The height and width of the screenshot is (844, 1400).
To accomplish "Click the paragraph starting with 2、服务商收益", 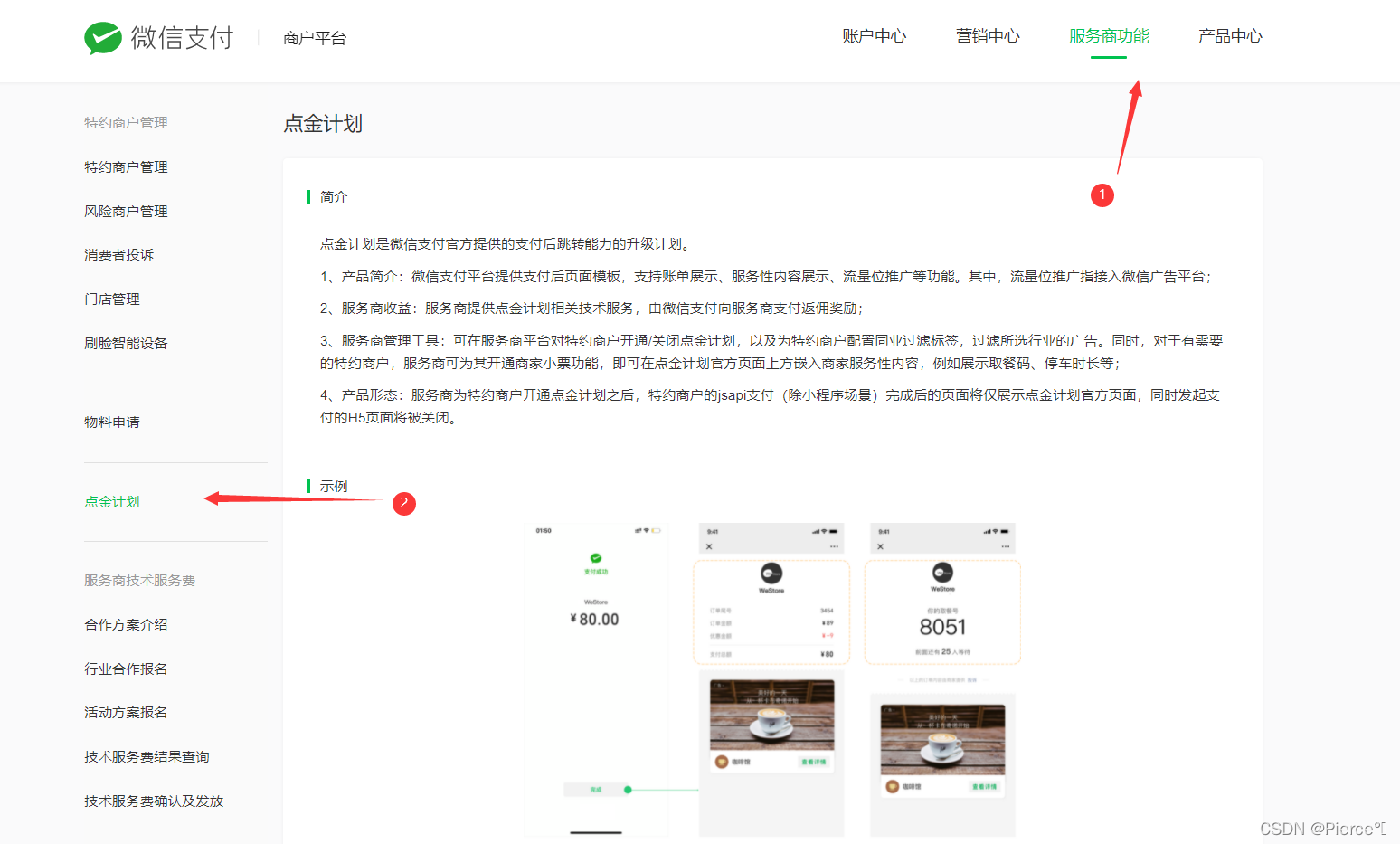I will point(591,308).
